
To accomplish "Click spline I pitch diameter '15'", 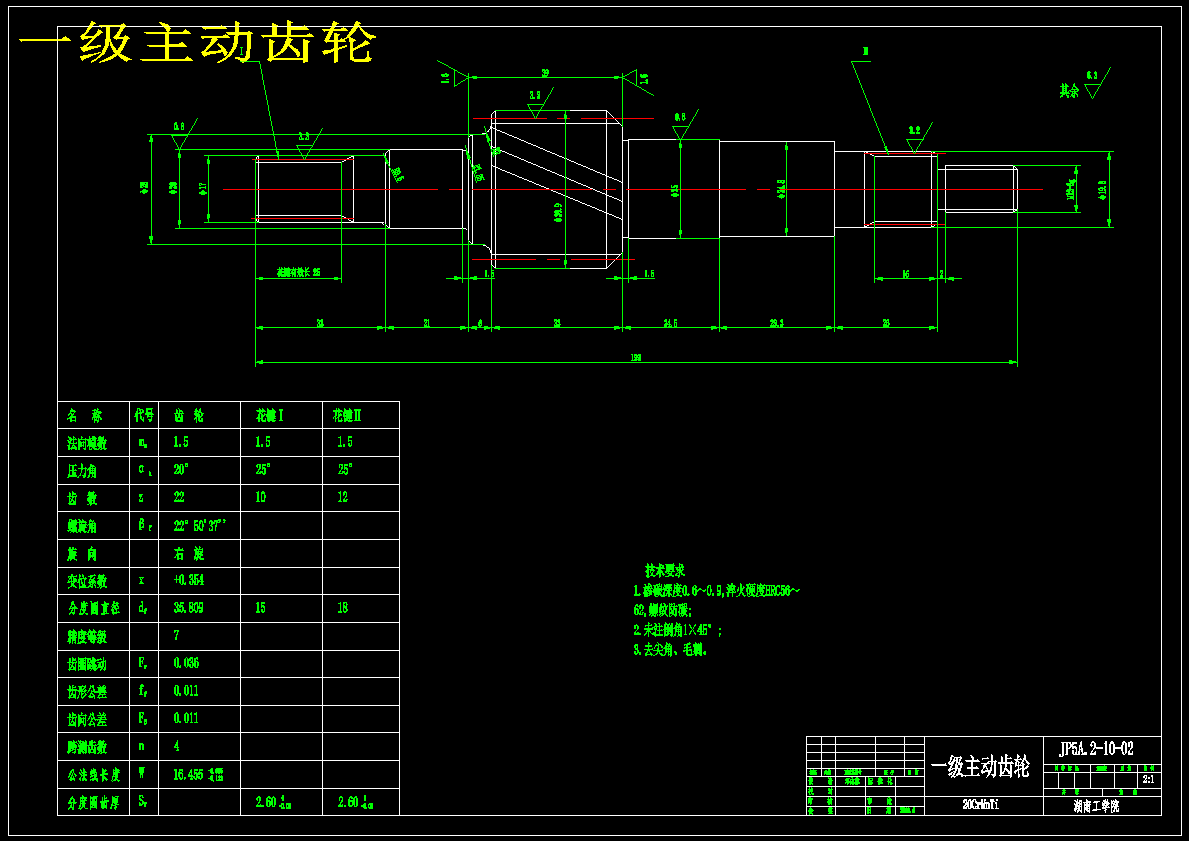I will (261, 608).
